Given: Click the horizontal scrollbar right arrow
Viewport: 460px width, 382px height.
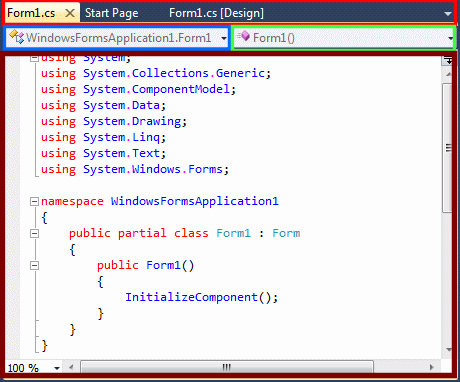Looking at the screenshot, I should pyautogui.click(x=432, y=368).
